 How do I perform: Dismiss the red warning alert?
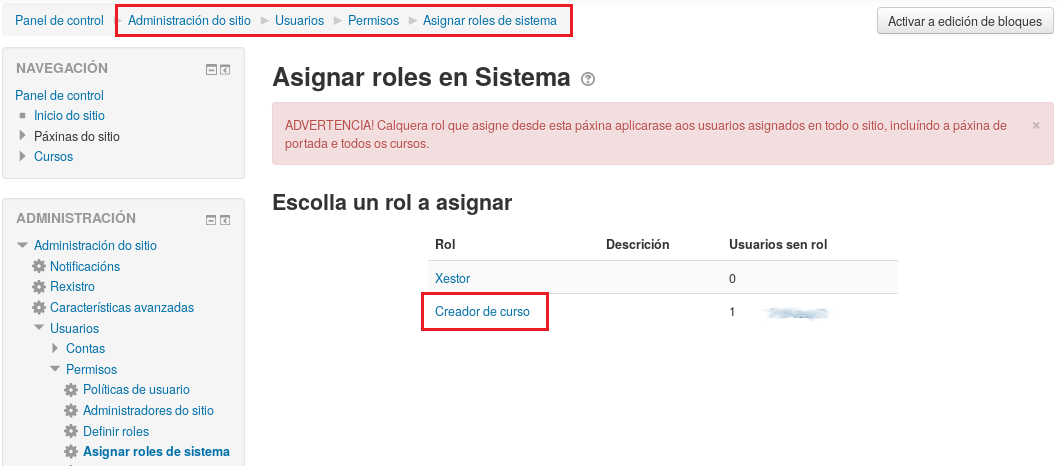[x=1036, y=125]
